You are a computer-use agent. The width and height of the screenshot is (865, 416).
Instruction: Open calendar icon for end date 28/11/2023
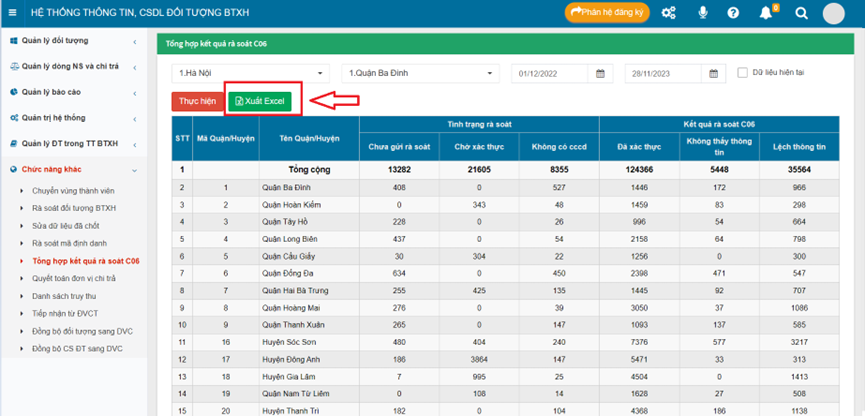[714, 73]
